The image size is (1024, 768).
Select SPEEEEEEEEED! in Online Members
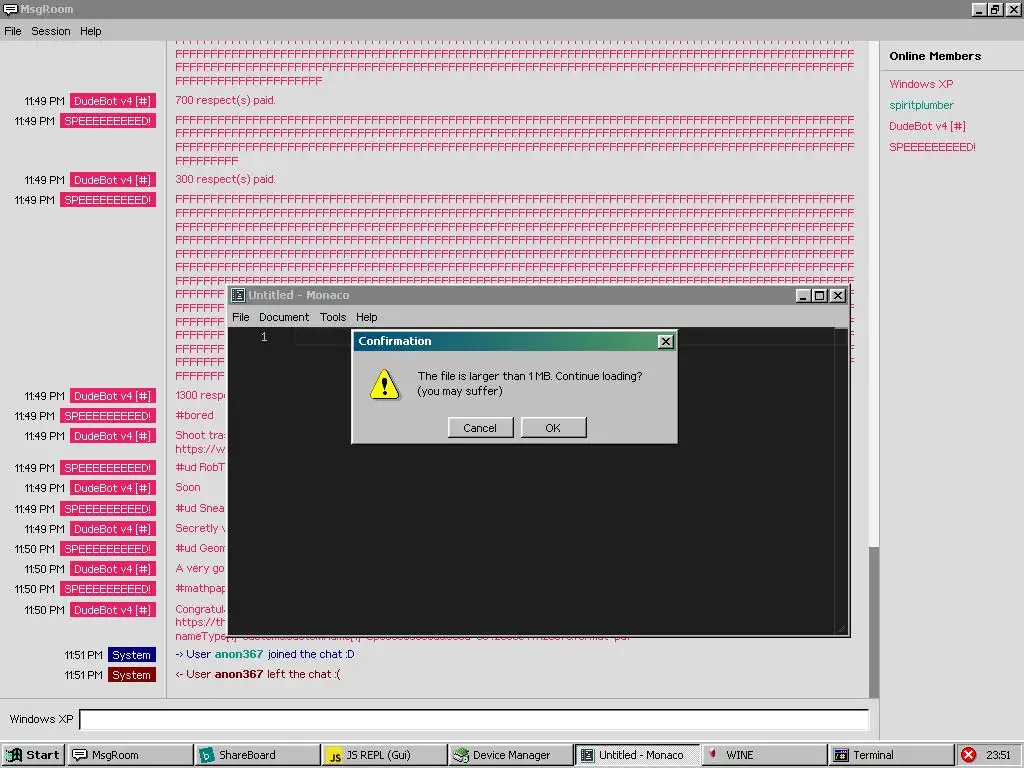tap(932, 147)
